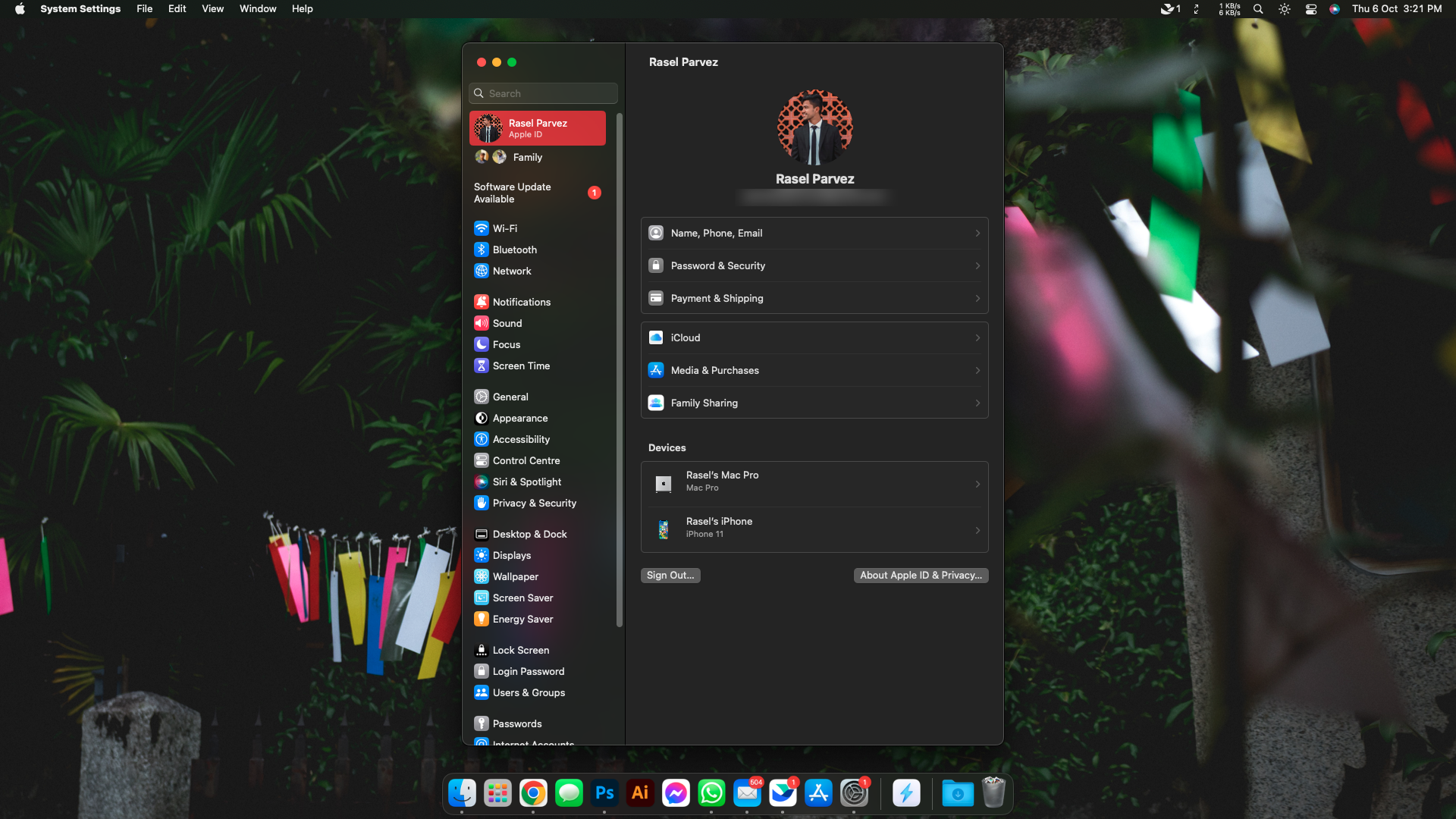
Task: Open Users & Groups settings
Action: click(537, 692)
